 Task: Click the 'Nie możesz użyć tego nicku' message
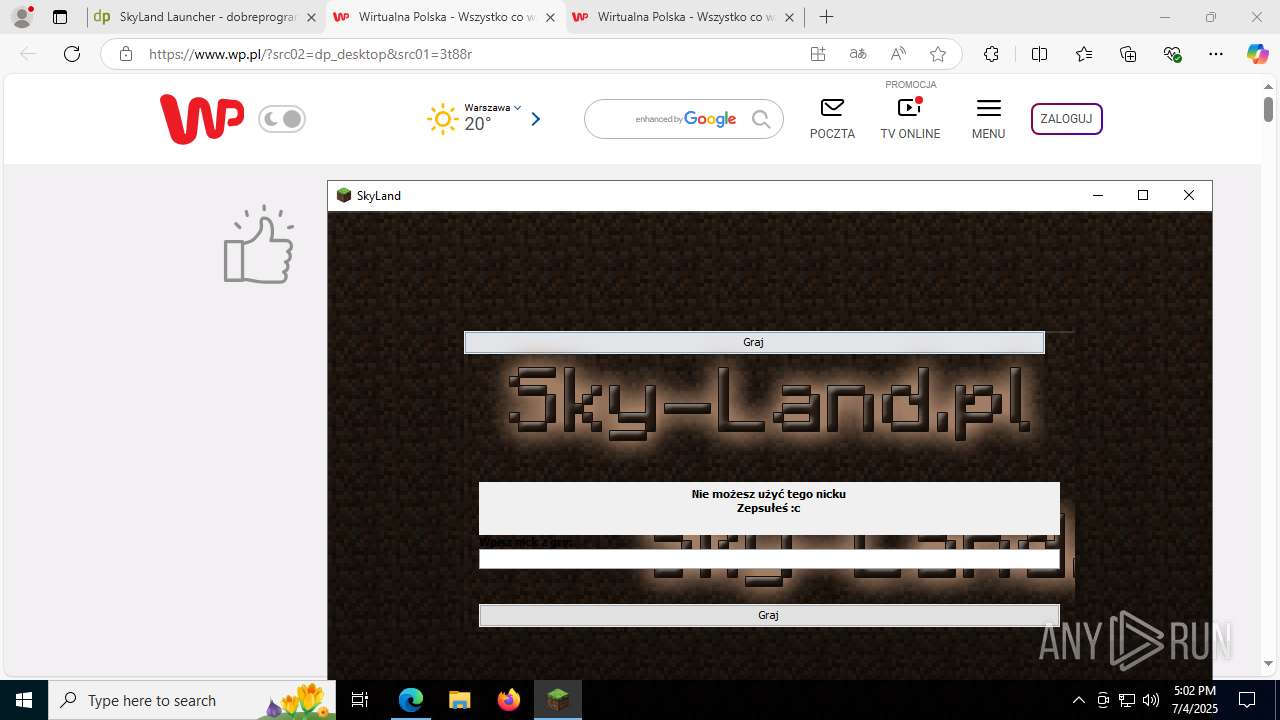(x=768, y=494)
